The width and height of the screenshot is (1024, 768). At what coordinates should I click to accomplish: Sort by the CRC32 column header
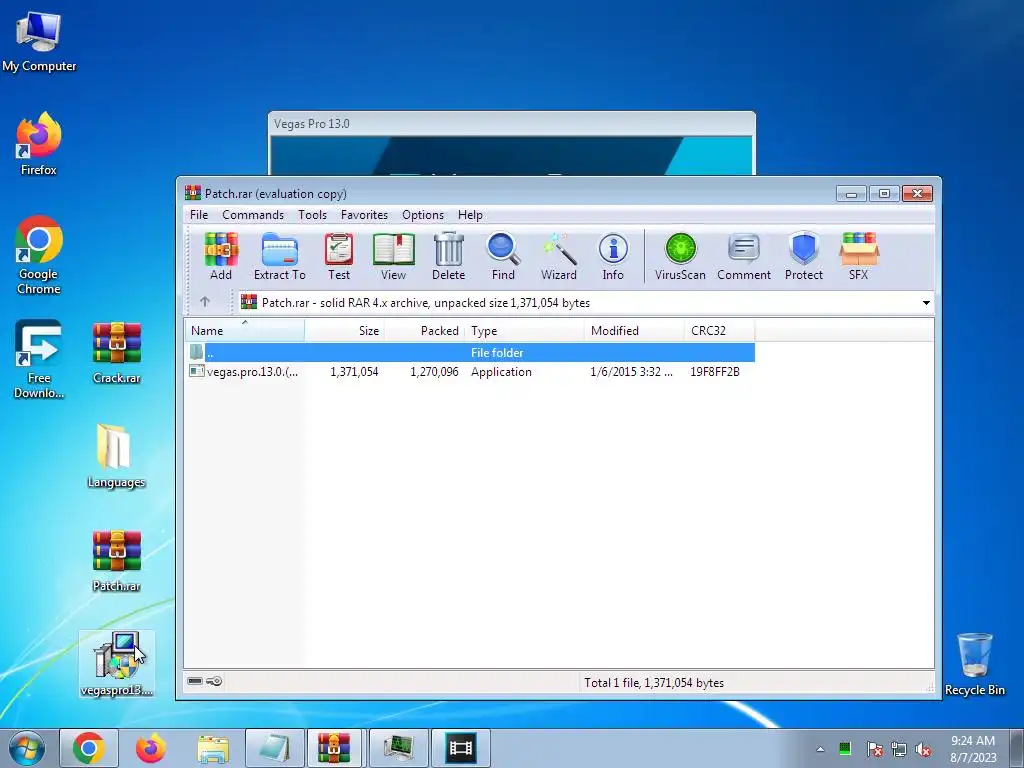click(x=720, y=330)
